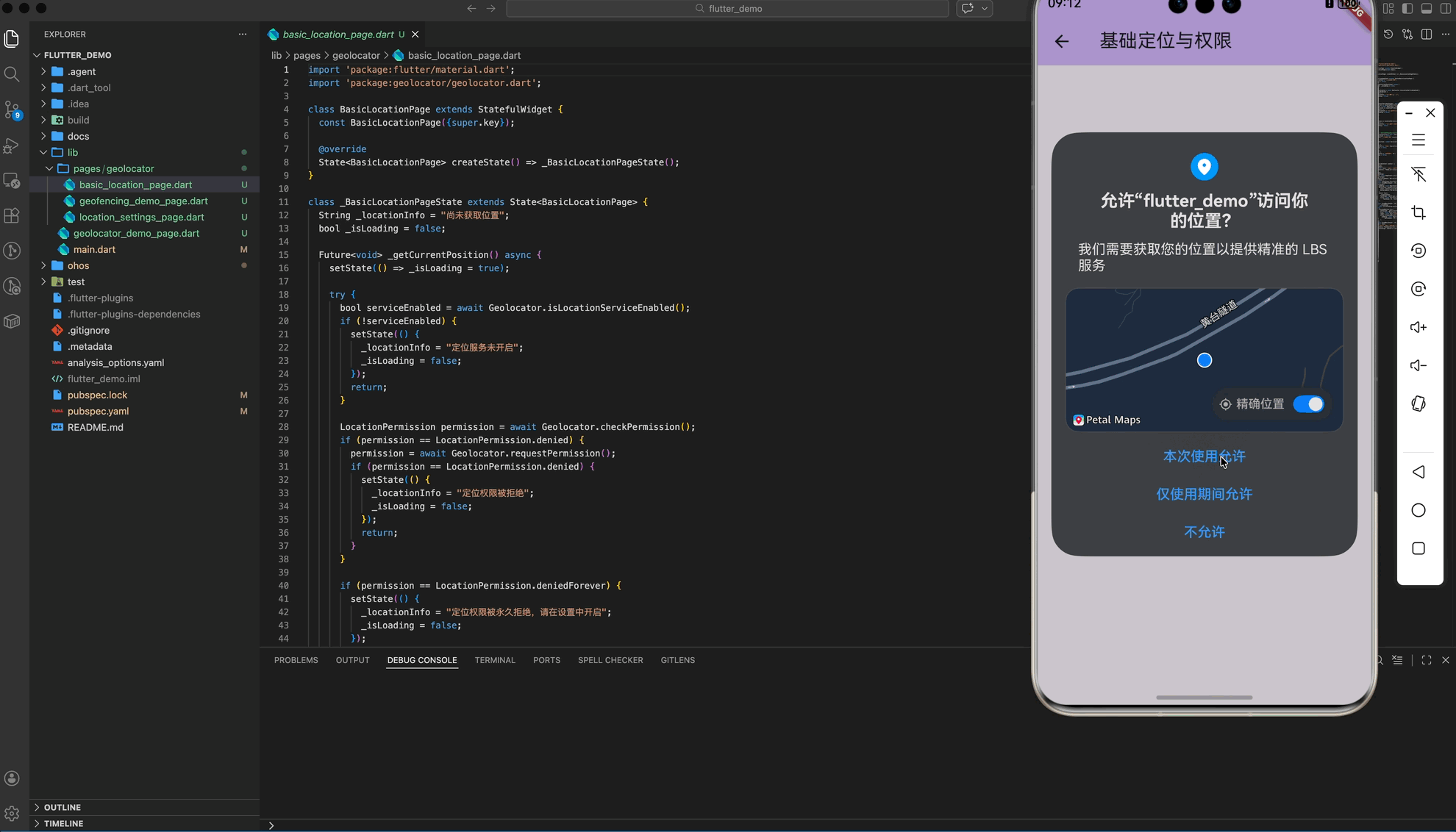The width and height of the screenshot is (1456, 832).
Task: Switch to the PORTS tab
Action: click(547, 660)
